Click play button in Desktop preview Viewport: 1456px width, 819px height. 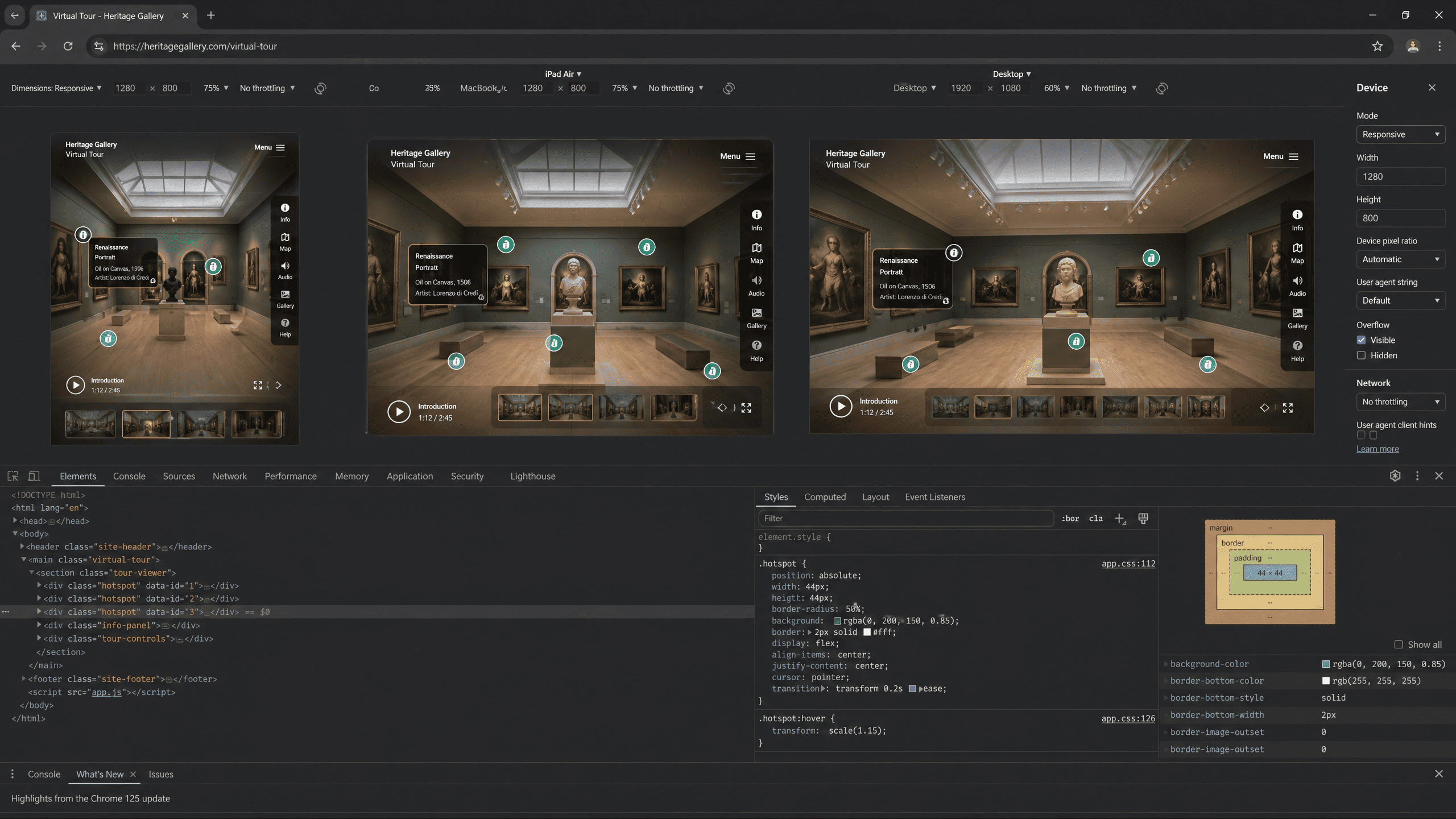click(x=841, y=406)
